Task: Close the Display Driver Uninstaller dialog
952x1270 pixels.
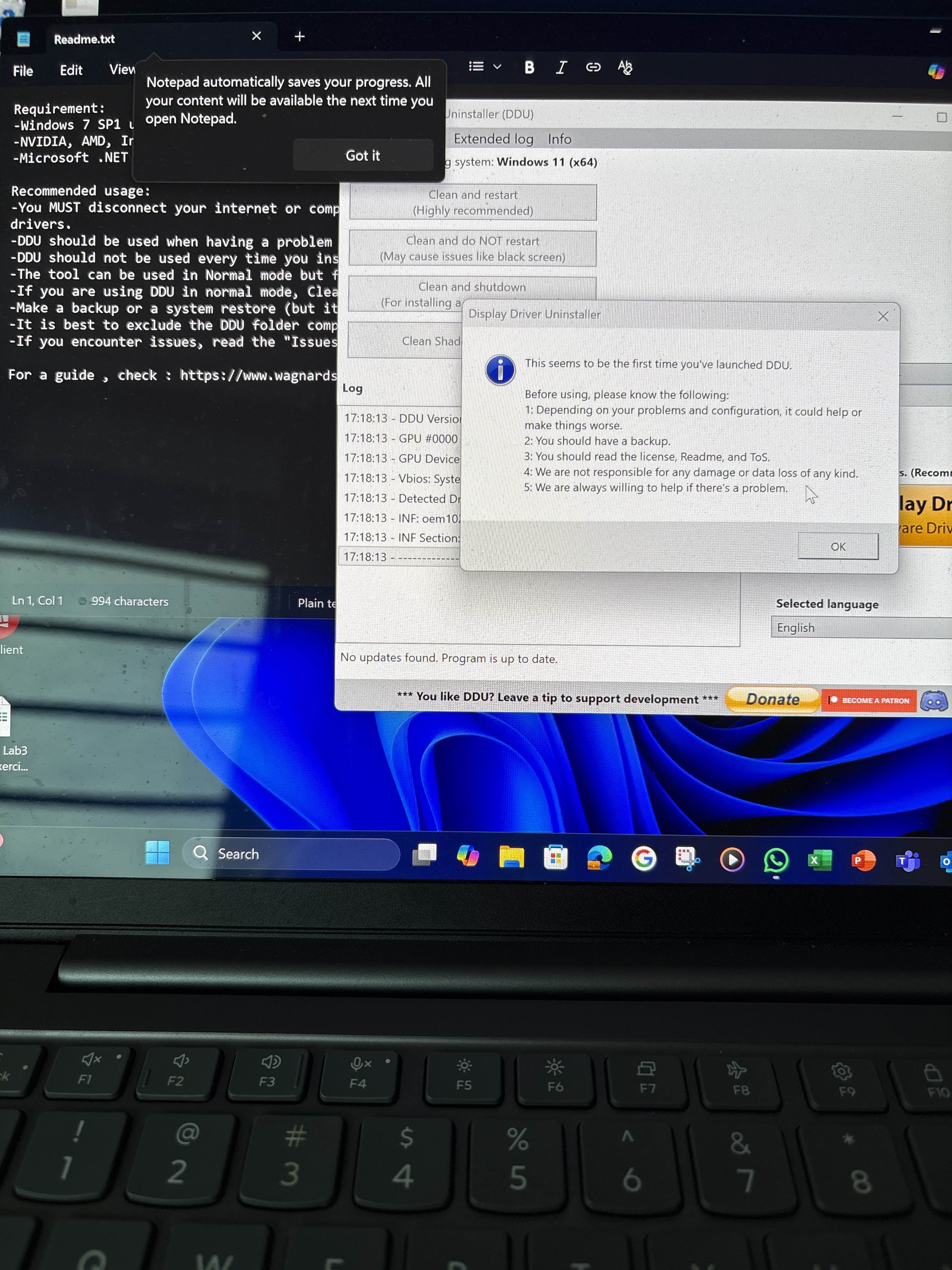Action: click(882, 316)
